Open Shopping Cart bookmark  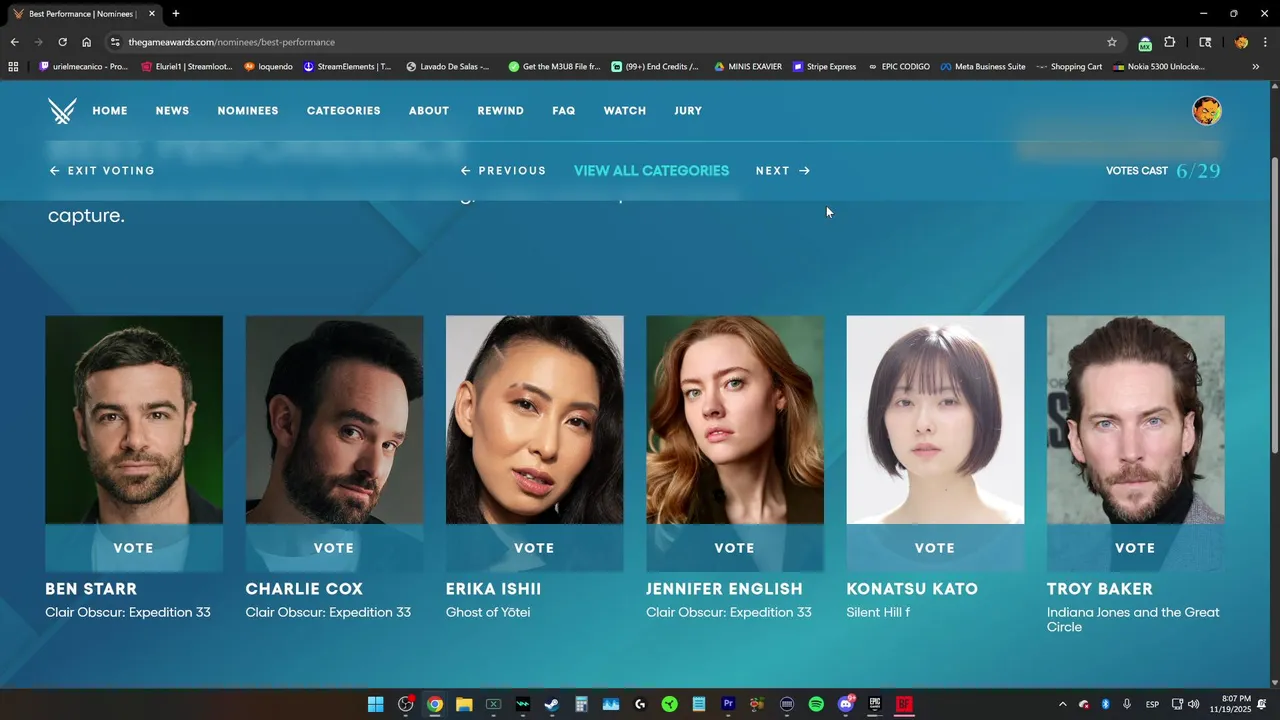[1069, 67]
